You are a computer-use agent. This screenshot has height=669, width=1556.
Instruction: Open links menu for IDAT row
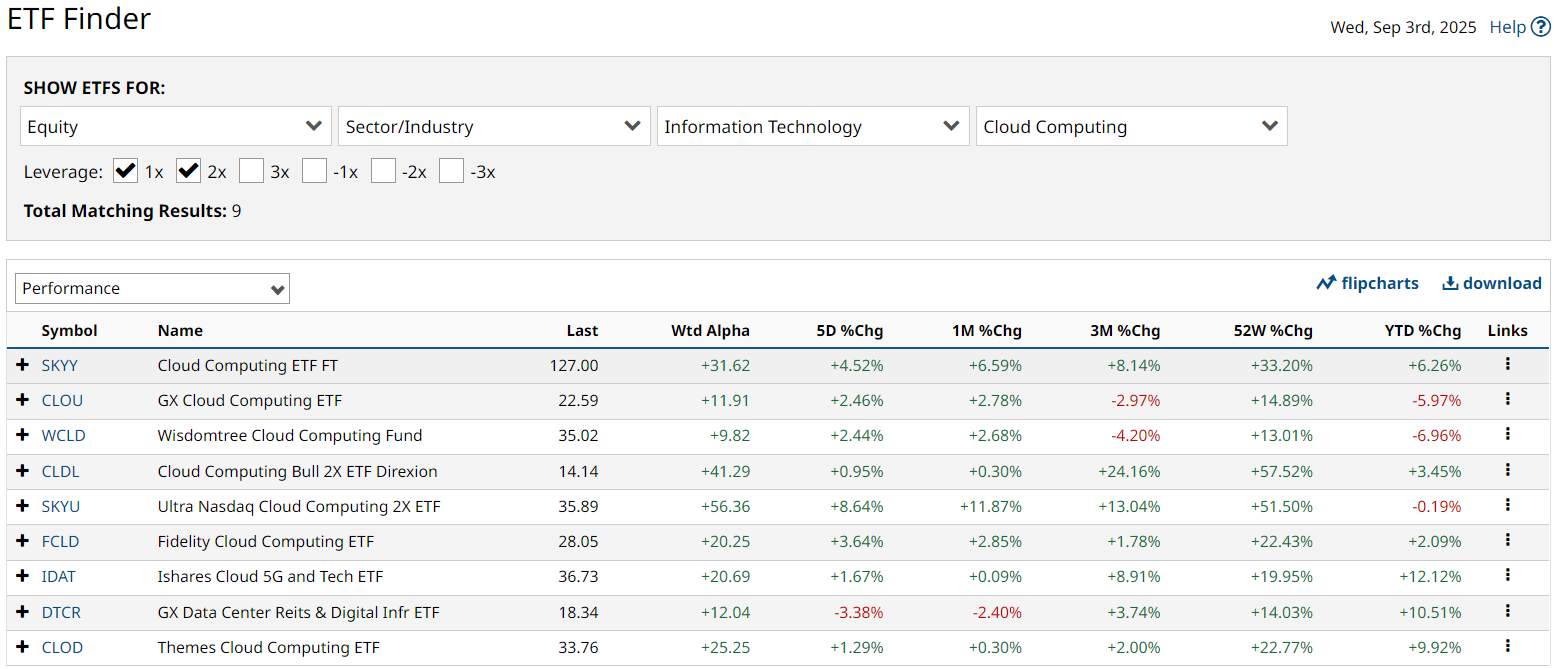(1507, 575)
